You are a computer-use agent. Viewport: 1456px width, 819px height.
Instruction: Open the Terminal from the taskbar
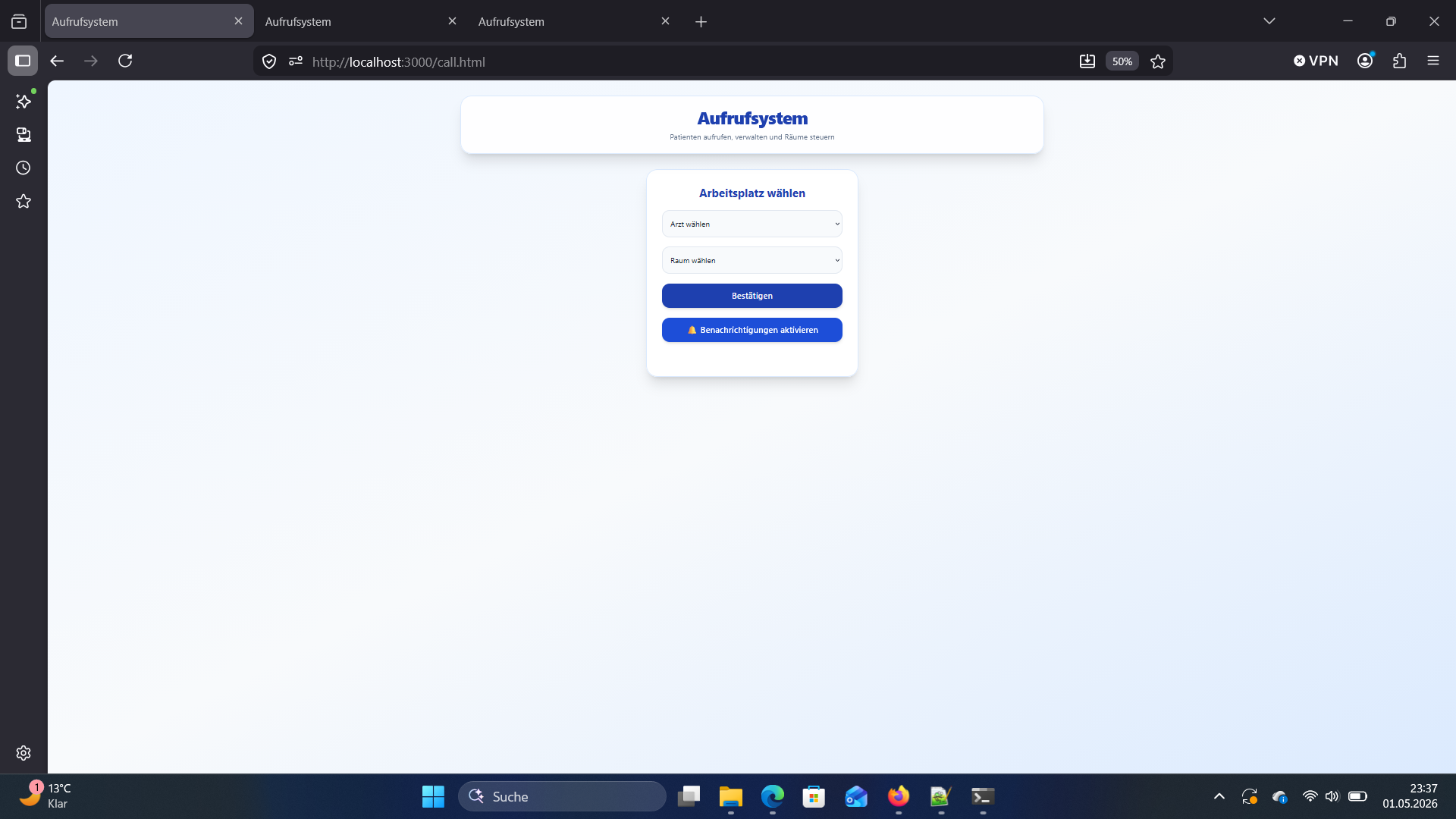click(983, 796)
